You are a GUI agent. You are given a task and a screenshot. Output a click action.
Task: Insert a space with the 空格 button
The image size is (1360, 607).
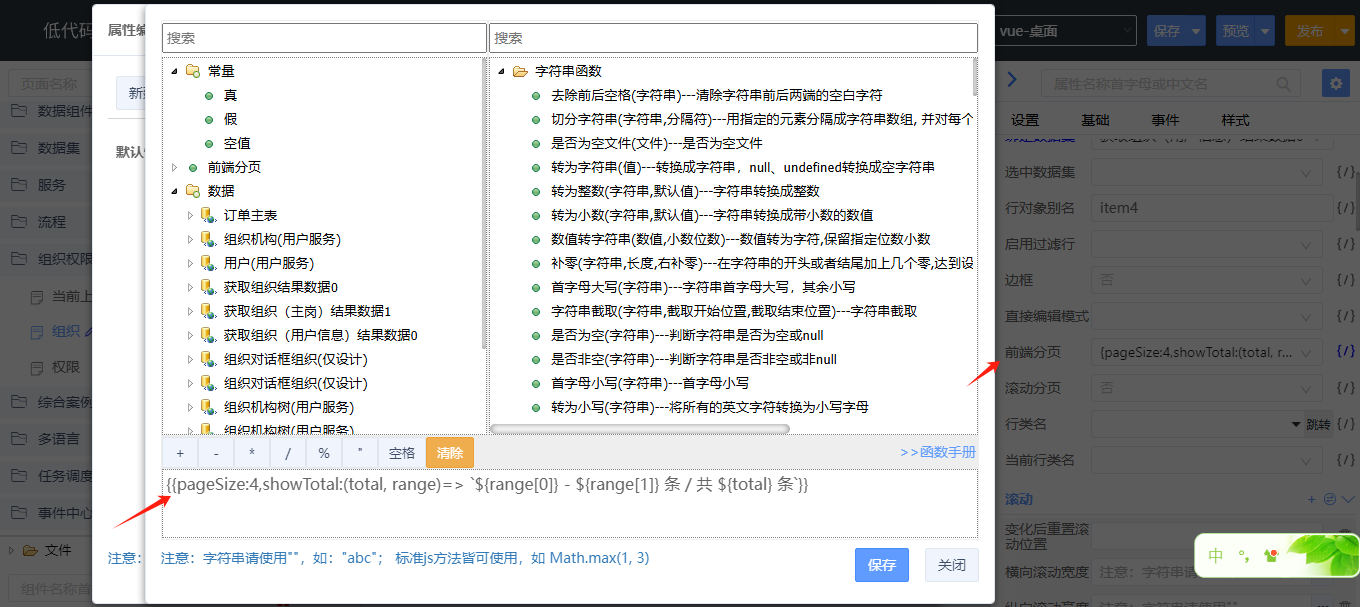402,452
